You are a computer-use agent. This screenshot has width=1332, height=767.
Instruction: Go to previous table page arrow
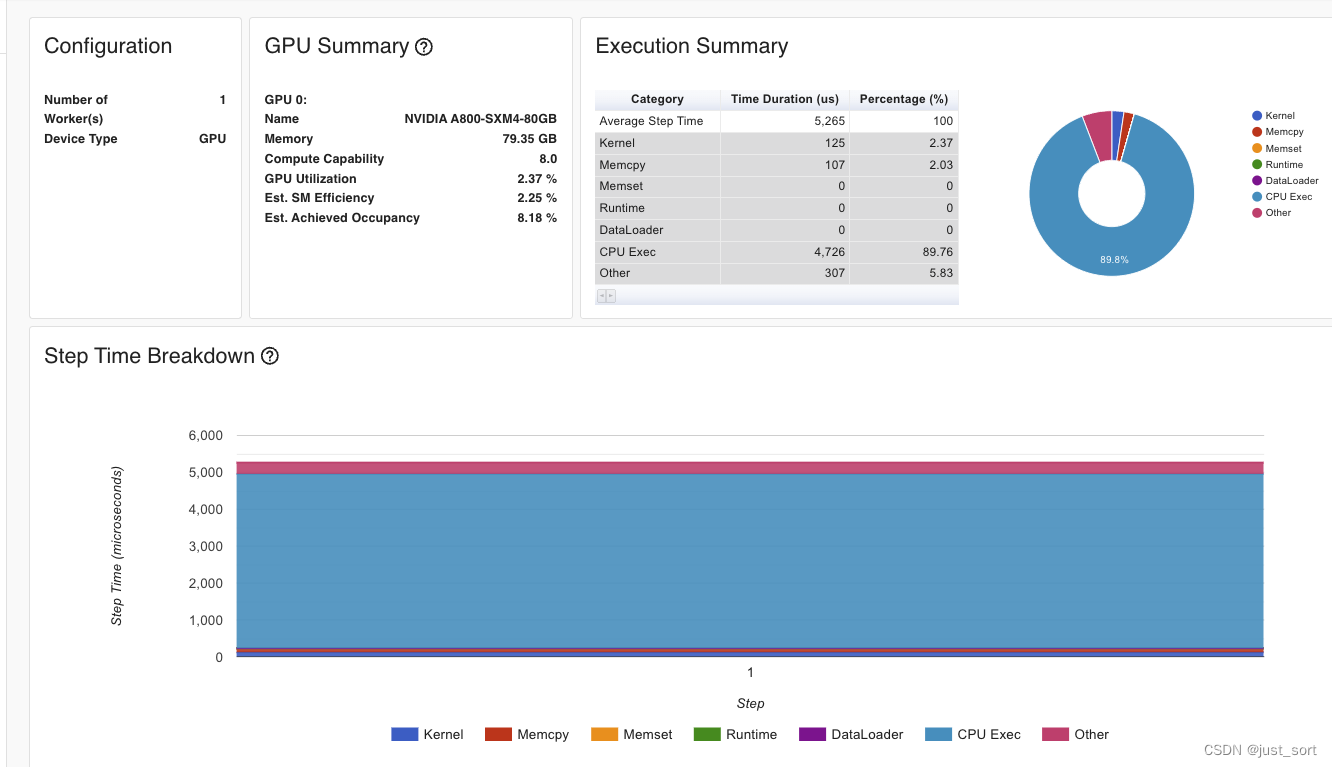(x=601, y=296)
